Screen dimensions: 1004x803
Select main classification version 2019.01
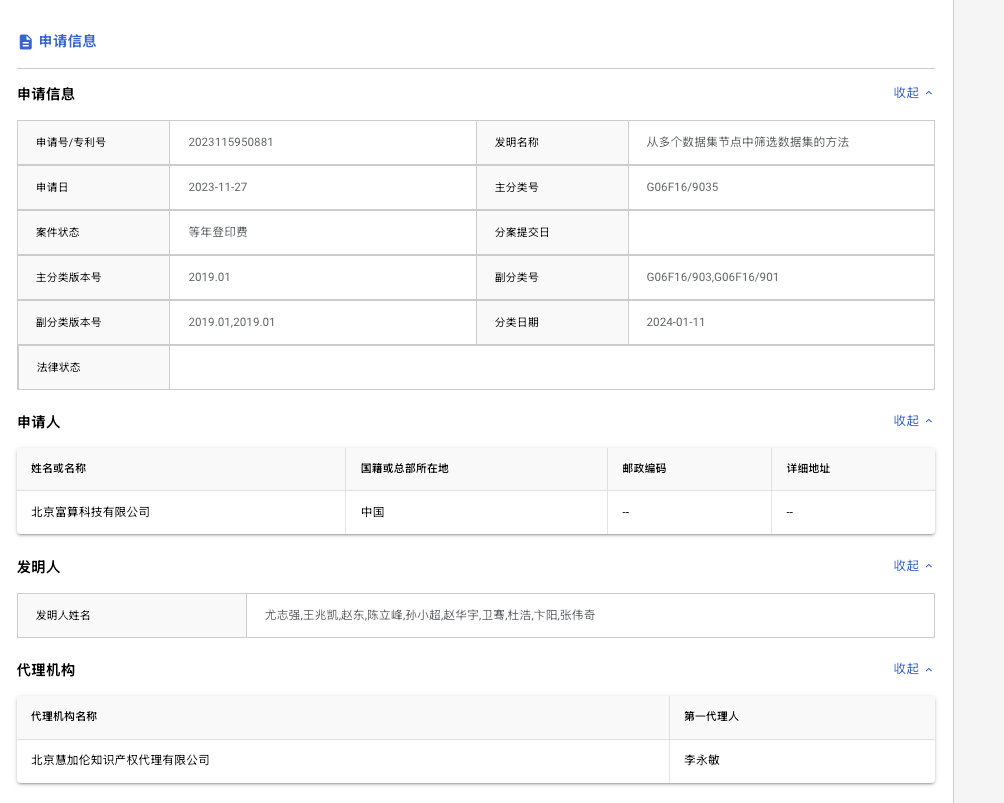coord(209,277)
